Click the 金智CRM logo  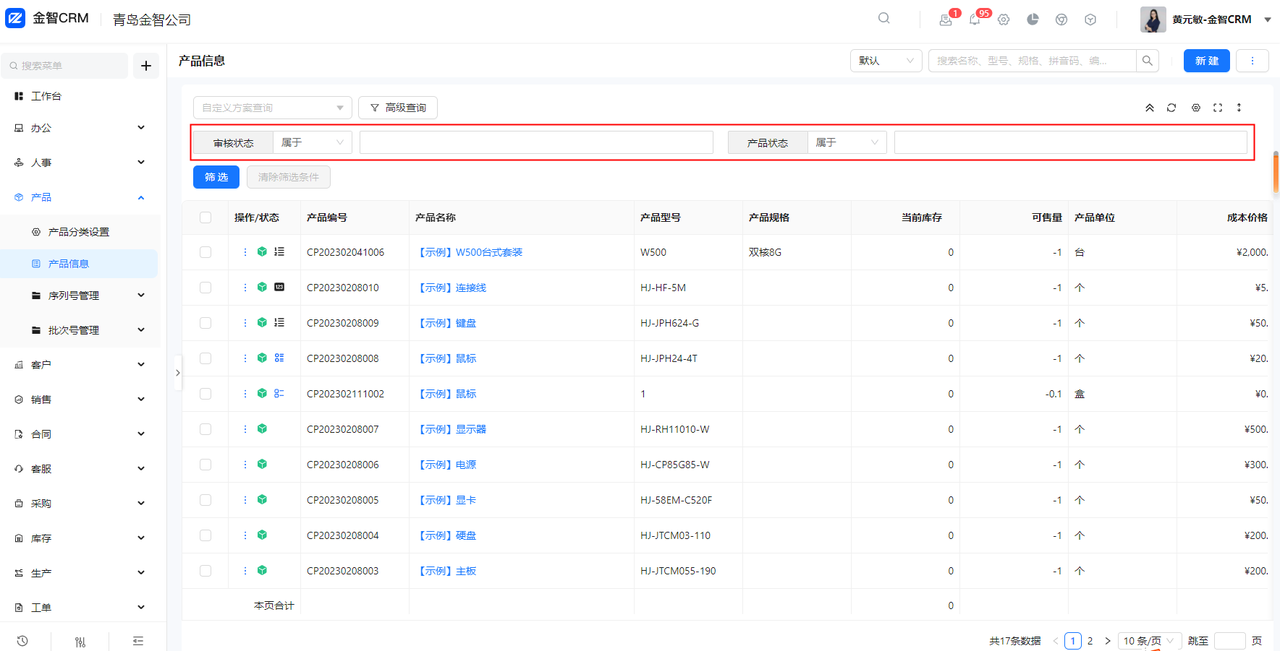pyautogui.click(x=48, y=19)
